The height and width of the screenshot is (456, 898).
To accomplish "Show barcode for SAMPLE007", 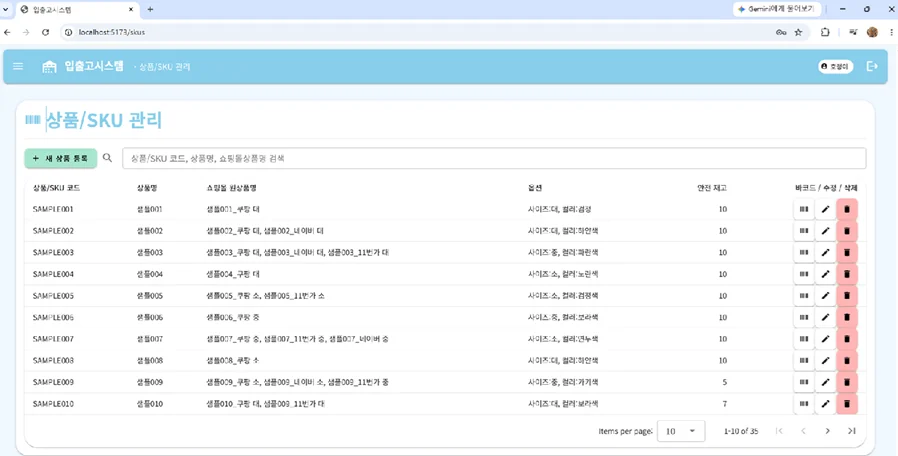I will click(804, 339).
